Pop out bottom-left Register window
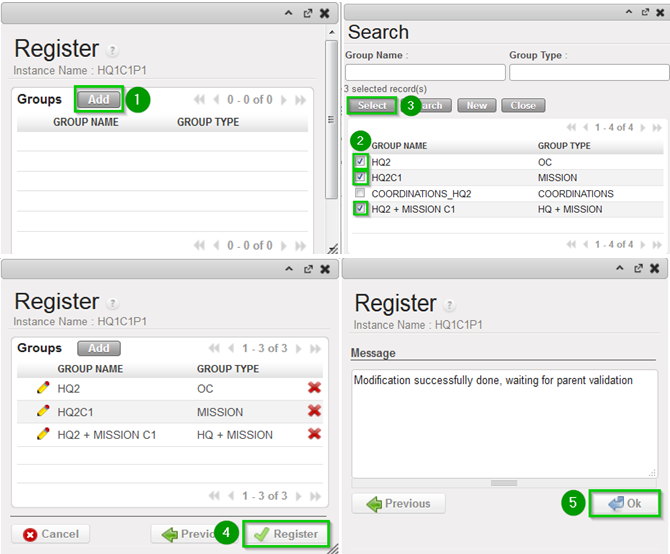This screenshot has height=554, width=670. [x=308, y=270]
